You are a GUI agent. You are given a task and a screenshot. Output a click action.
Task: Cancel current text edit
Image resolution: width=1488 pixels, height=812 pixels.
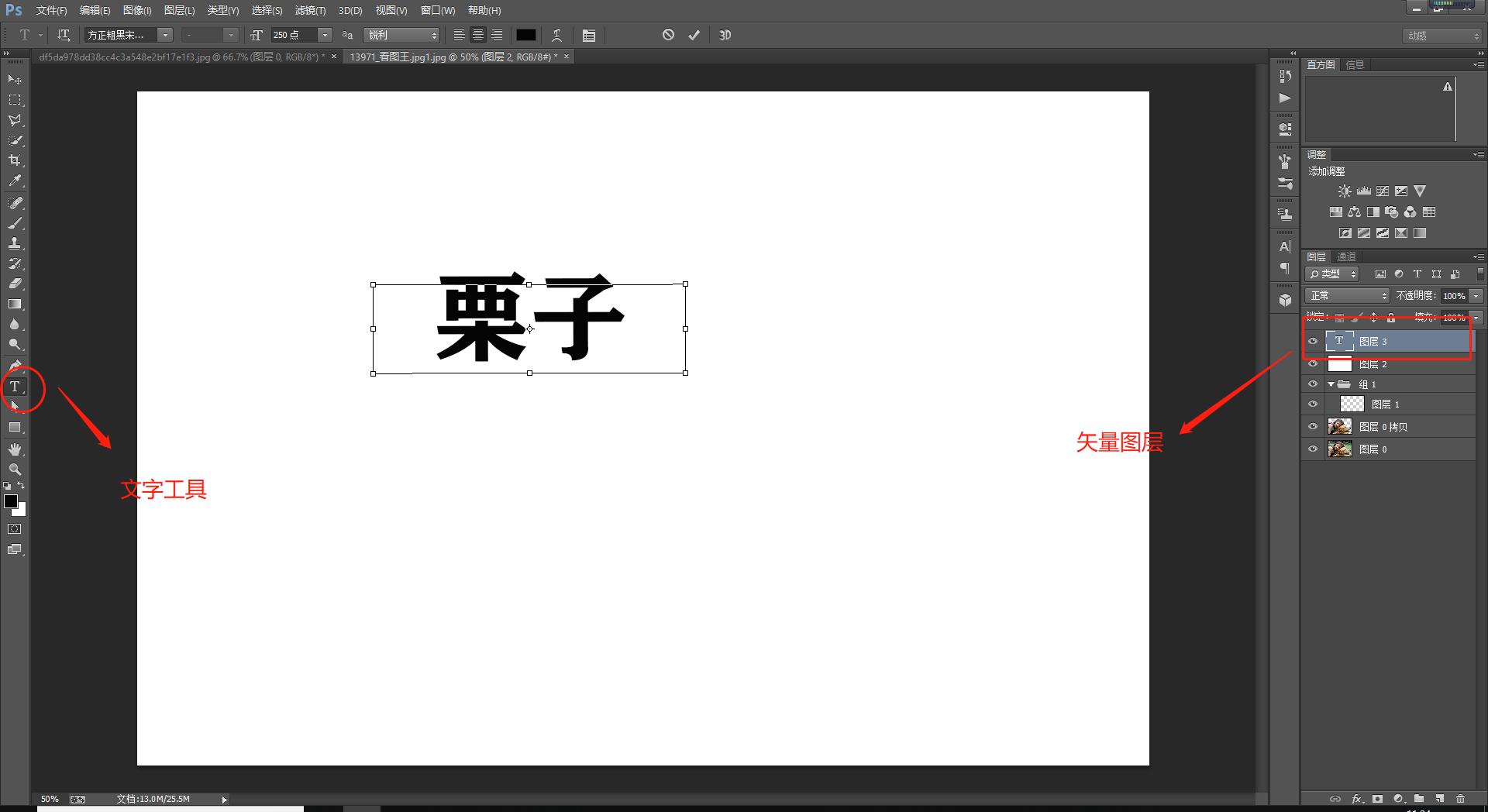click(x=667, y=35)
